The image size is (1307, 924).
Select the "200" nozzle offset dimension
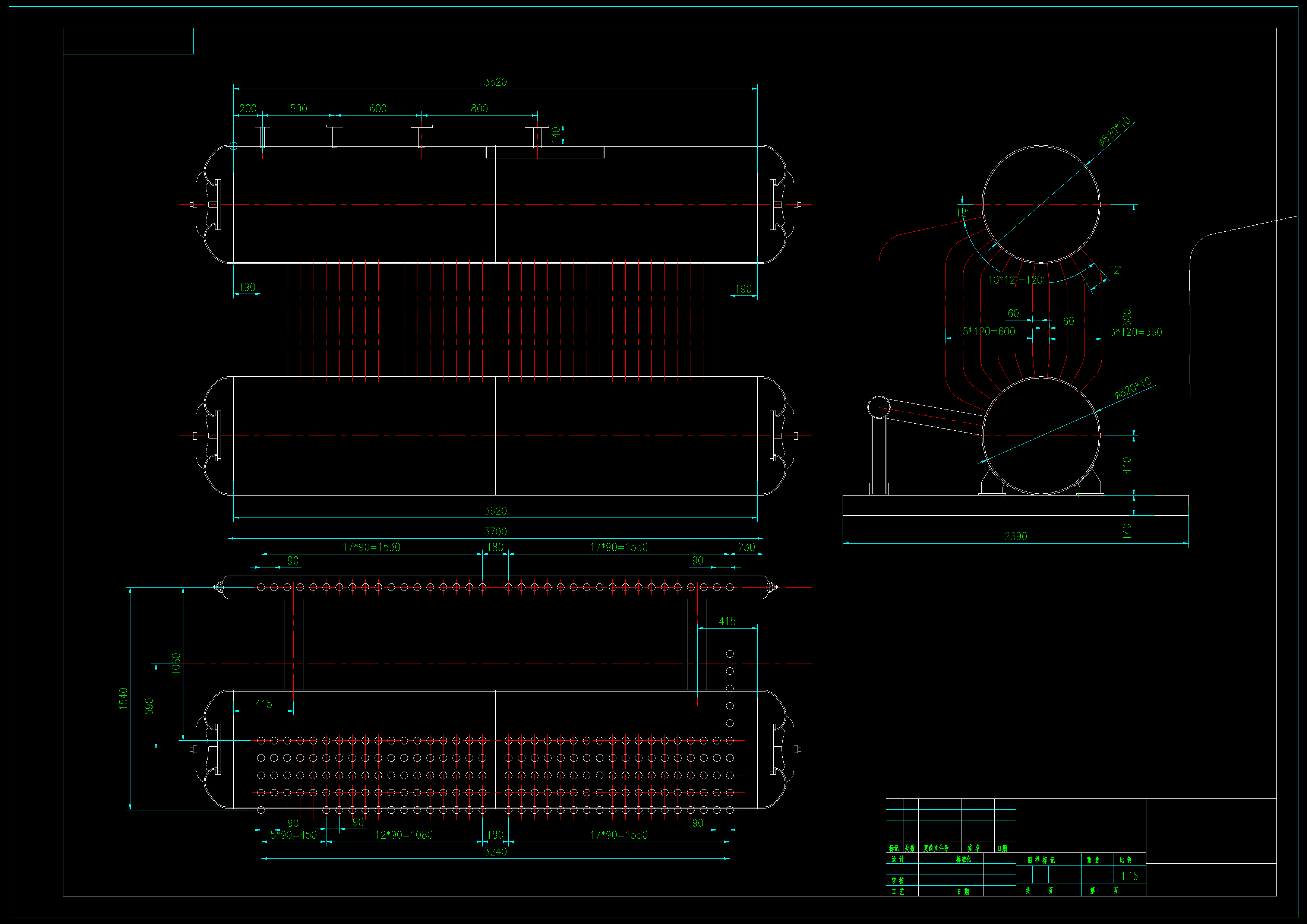click(247, 108)
